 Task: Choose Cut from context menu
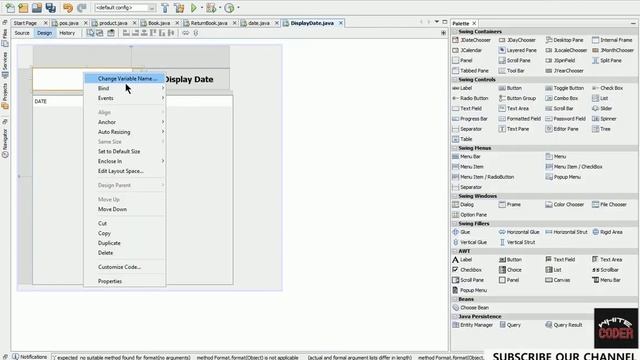click(124, 223)
